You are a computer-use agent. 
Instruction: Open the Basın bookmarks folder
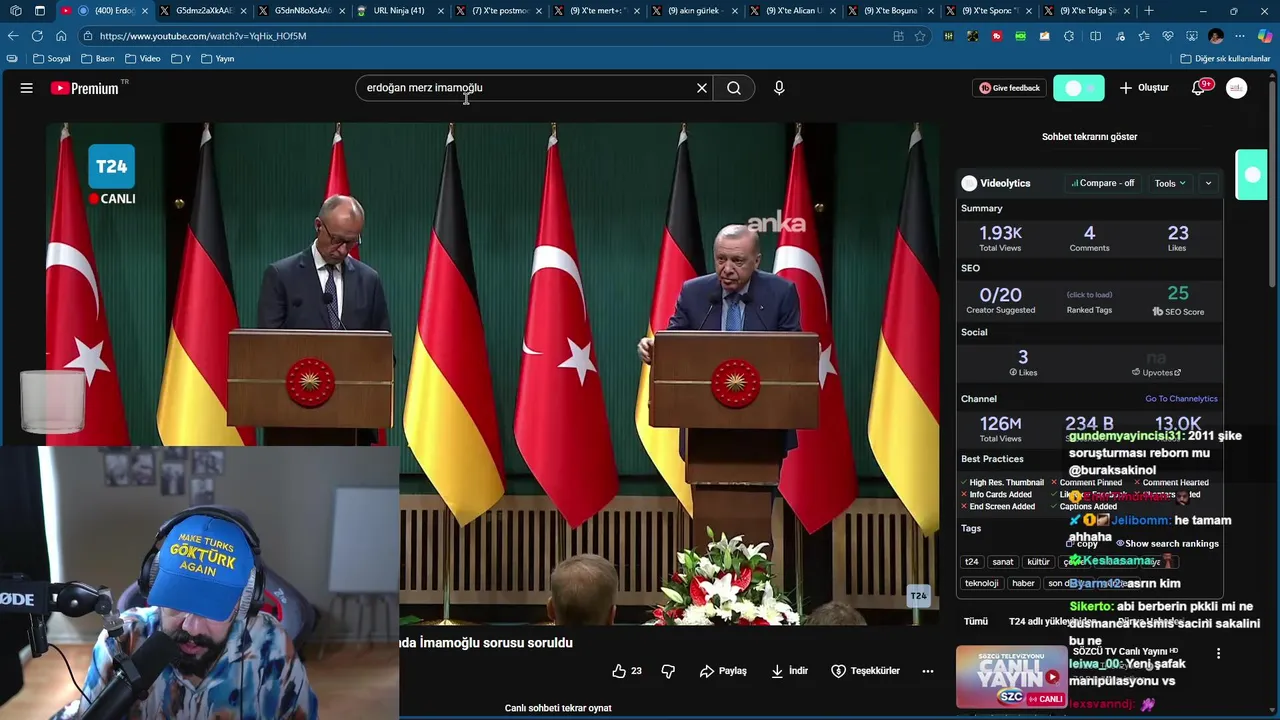pyautogui.click(x=98, y=59)
